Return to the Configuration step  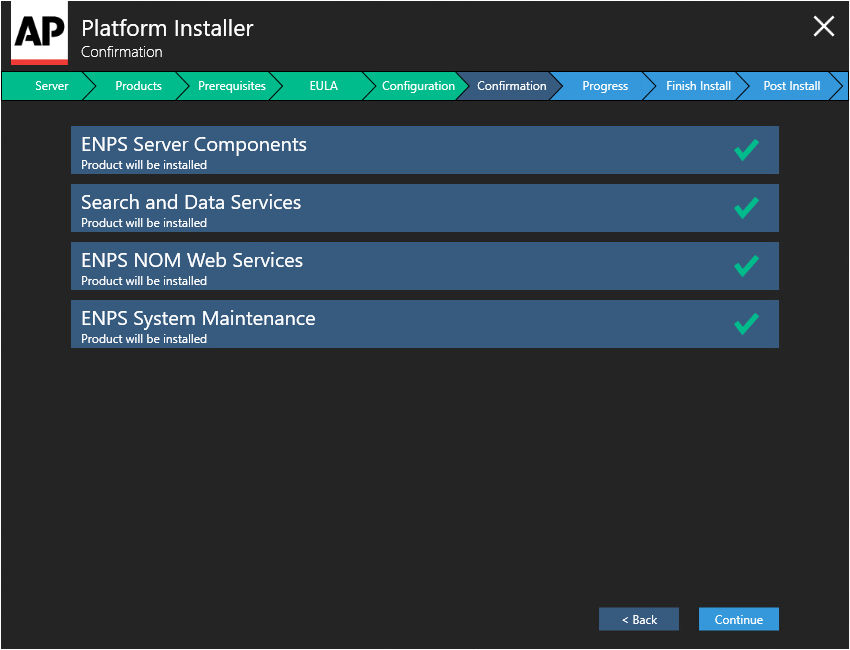pos(418,86)
